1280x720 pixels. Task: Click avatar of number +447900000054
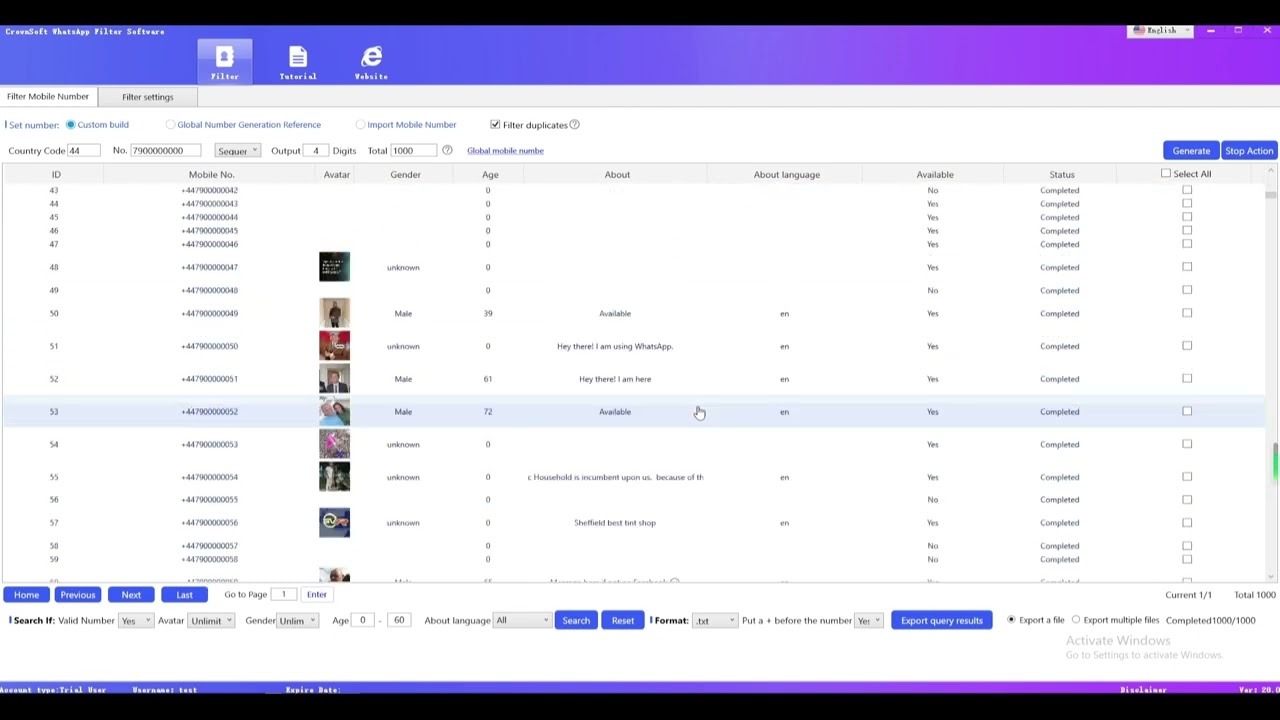click(x=334, y=477)
